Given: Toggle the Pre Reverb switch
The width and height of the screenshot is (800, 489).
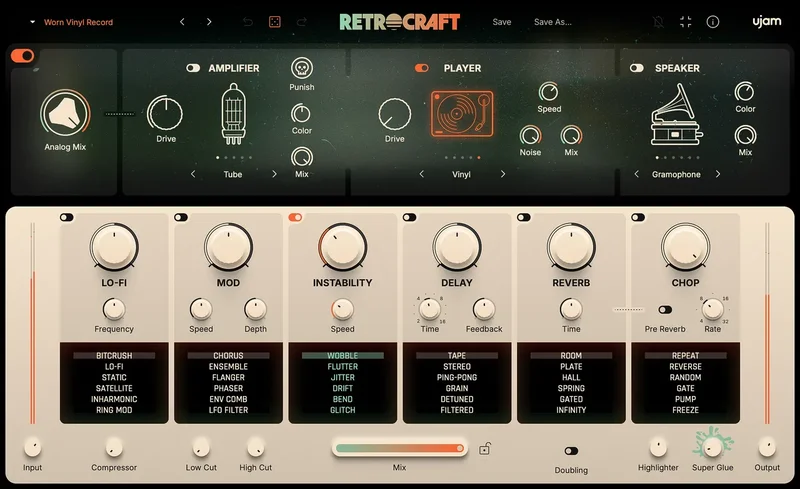Looking at the screenshot, I should [x=665, y=310].
